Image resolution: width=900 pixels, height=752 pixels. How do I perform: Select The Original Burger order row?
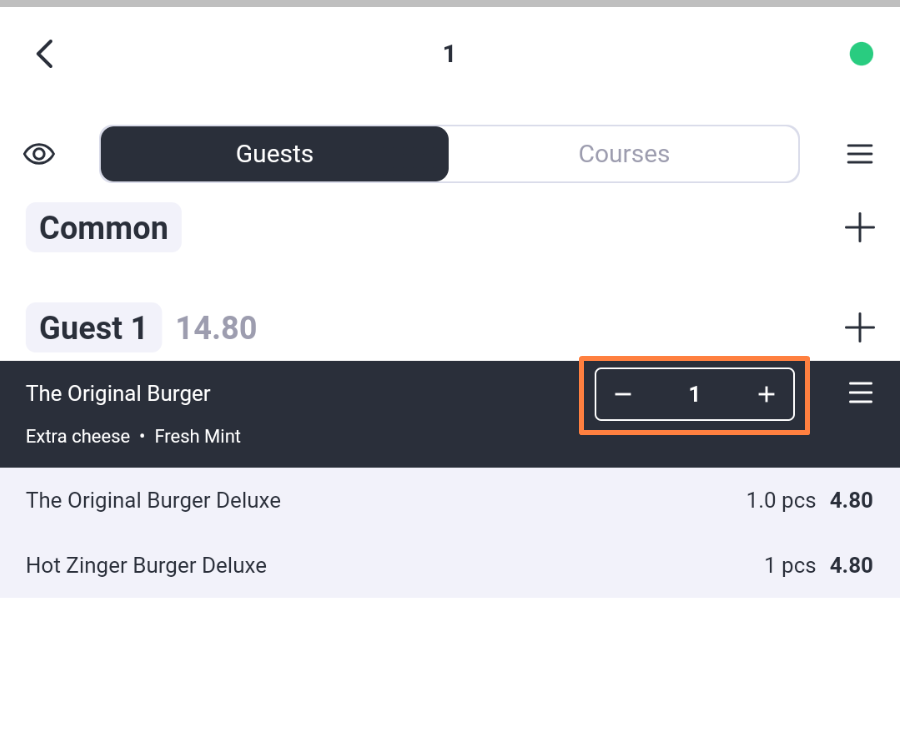[x=450, y=414]
